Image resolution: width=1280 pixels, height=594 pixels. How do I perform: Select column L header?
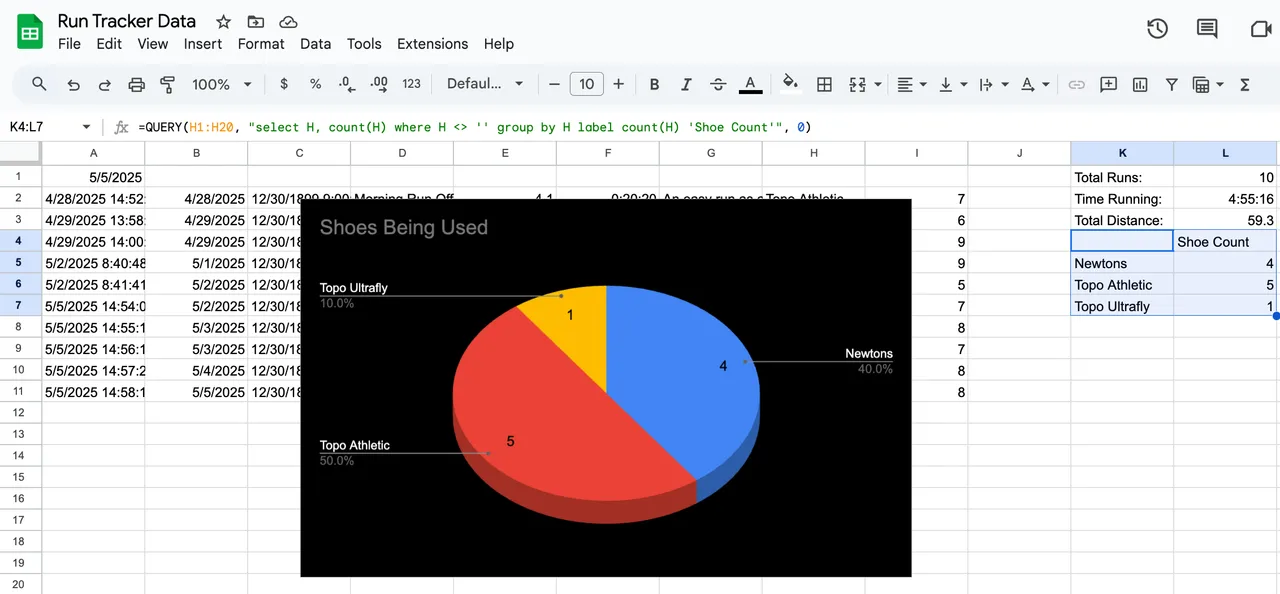pos(1225,153)
